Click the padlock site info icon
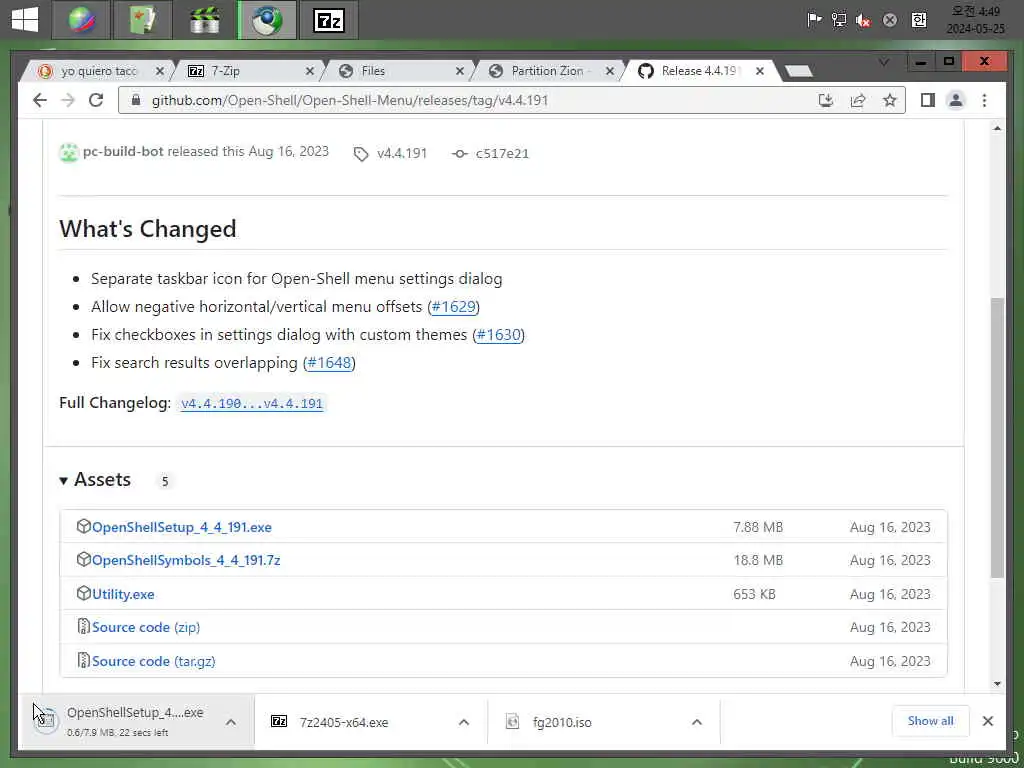1024x768 pixels. (x=136, y=100)
